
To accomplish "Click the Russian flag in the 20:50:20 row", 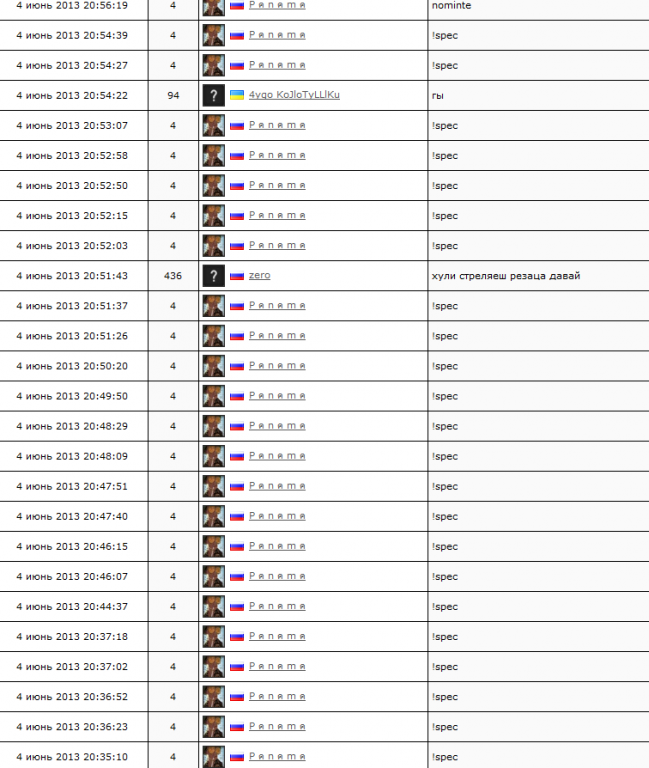I will click(237, 366).
